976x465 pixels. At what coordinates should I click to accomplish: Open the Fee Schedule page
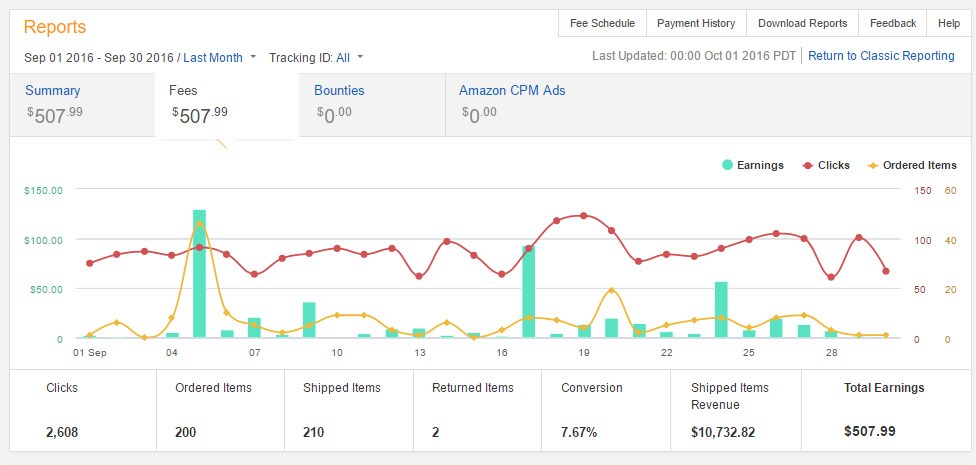(603, 24)
